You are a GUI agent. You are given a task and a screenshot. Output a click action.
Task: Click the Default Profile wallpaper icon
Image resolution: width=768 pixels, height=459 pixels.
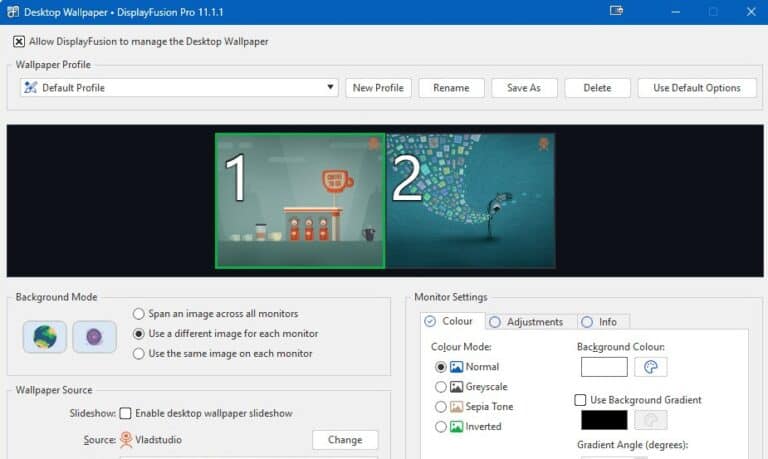click(31, 88)
